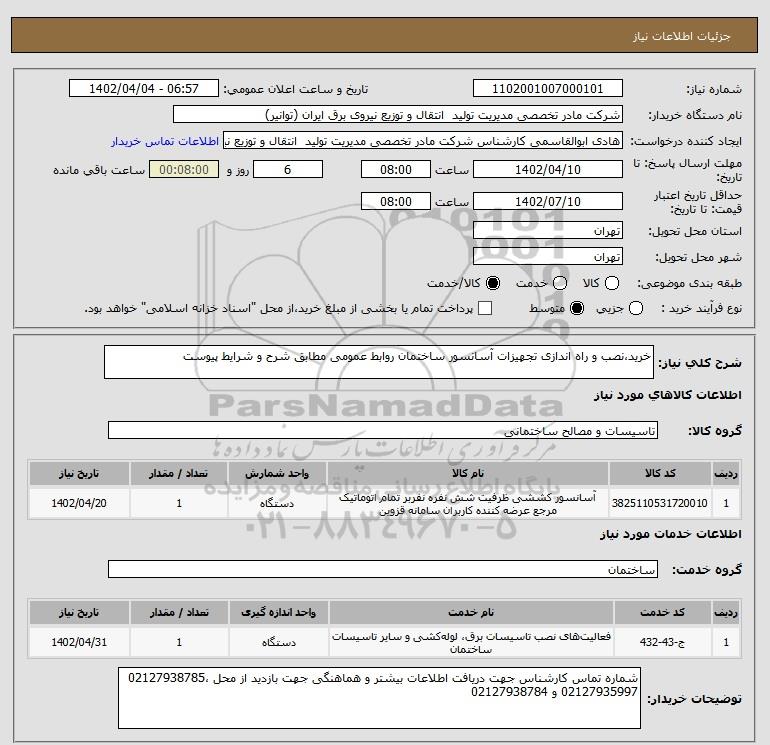This screenshot has height=745, width=770.
Task: Click the goods table تاریخ نیاز header
Action: 79,473
